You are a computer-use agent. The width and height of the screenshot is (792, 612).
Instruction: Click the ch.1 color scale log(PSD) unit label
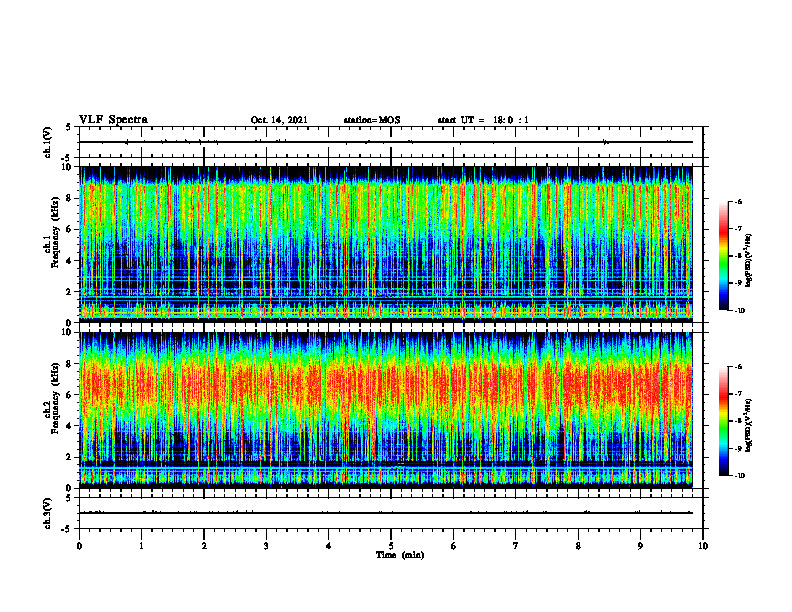749,261
